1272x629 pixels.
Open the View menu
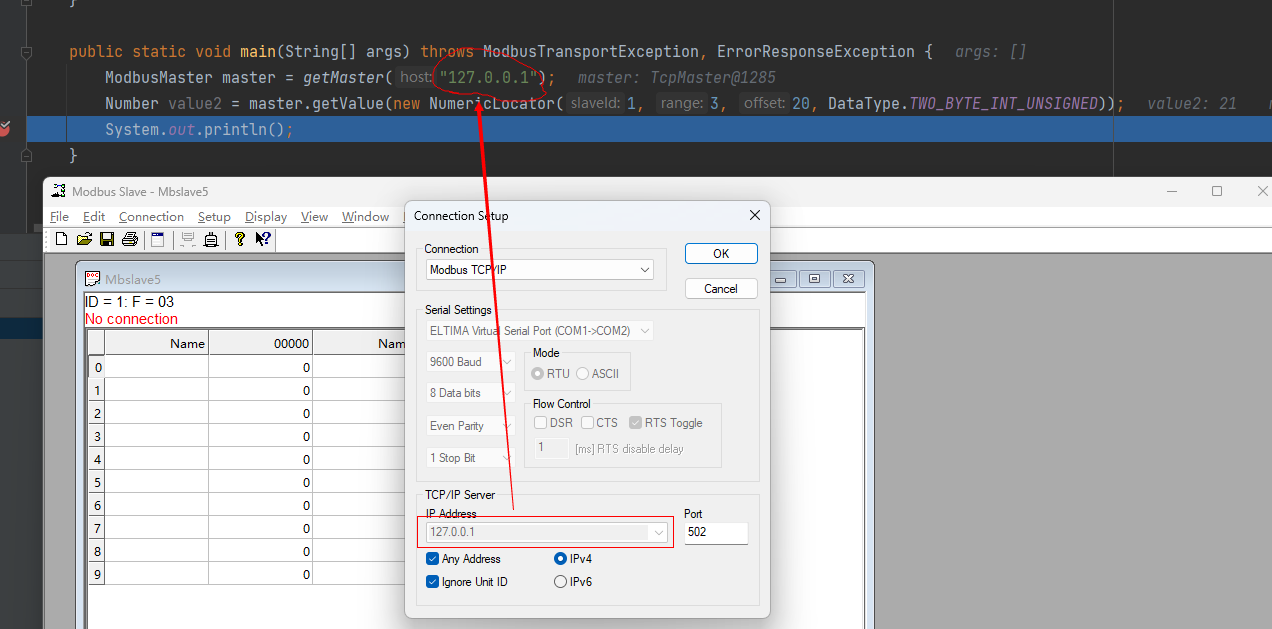(314, 217)
